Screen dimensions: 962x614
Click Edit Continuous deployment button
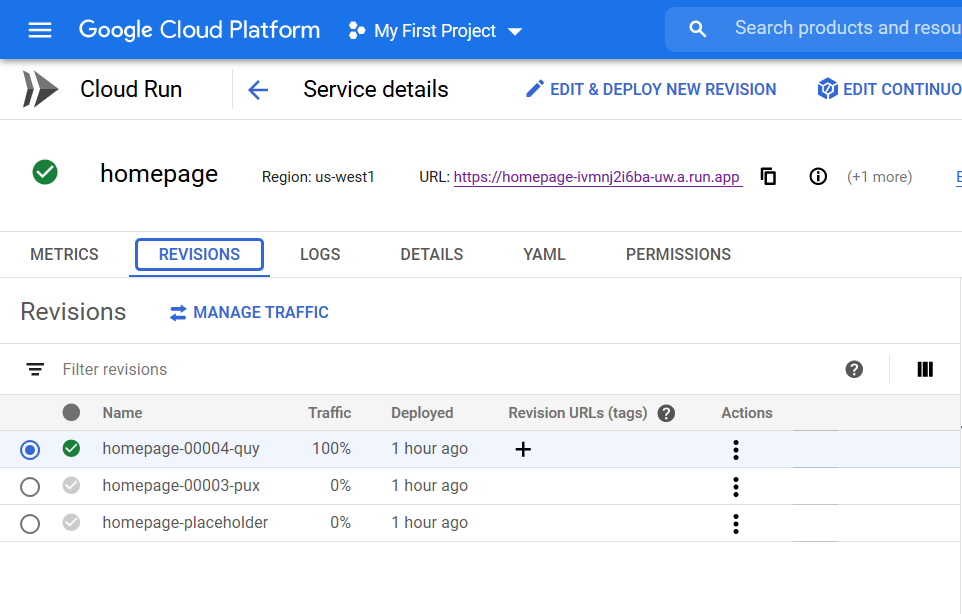pos(889,90)
